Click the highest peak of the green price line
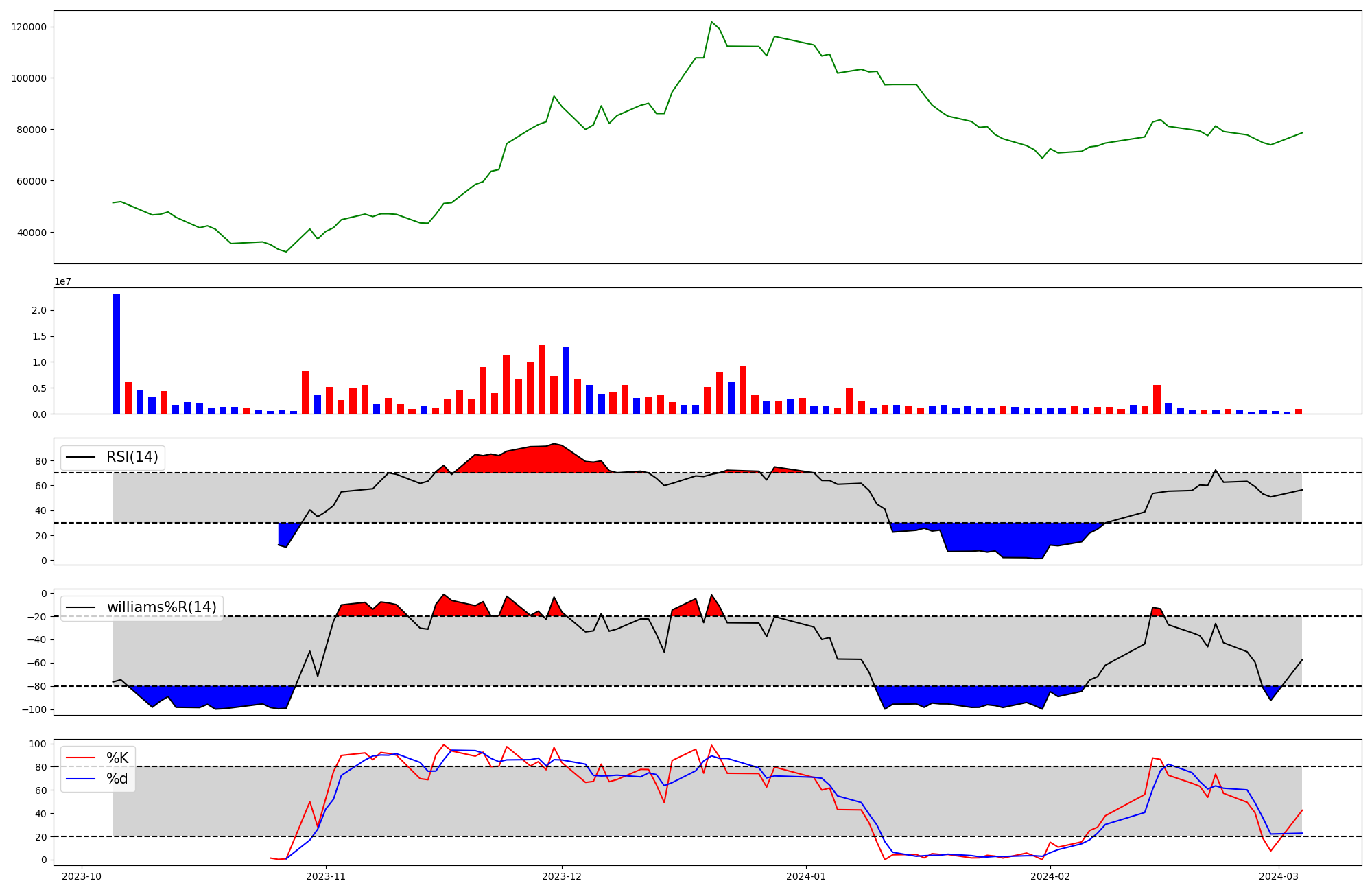The width and height of the screenshot is (1372, 892). pos(711,23)
